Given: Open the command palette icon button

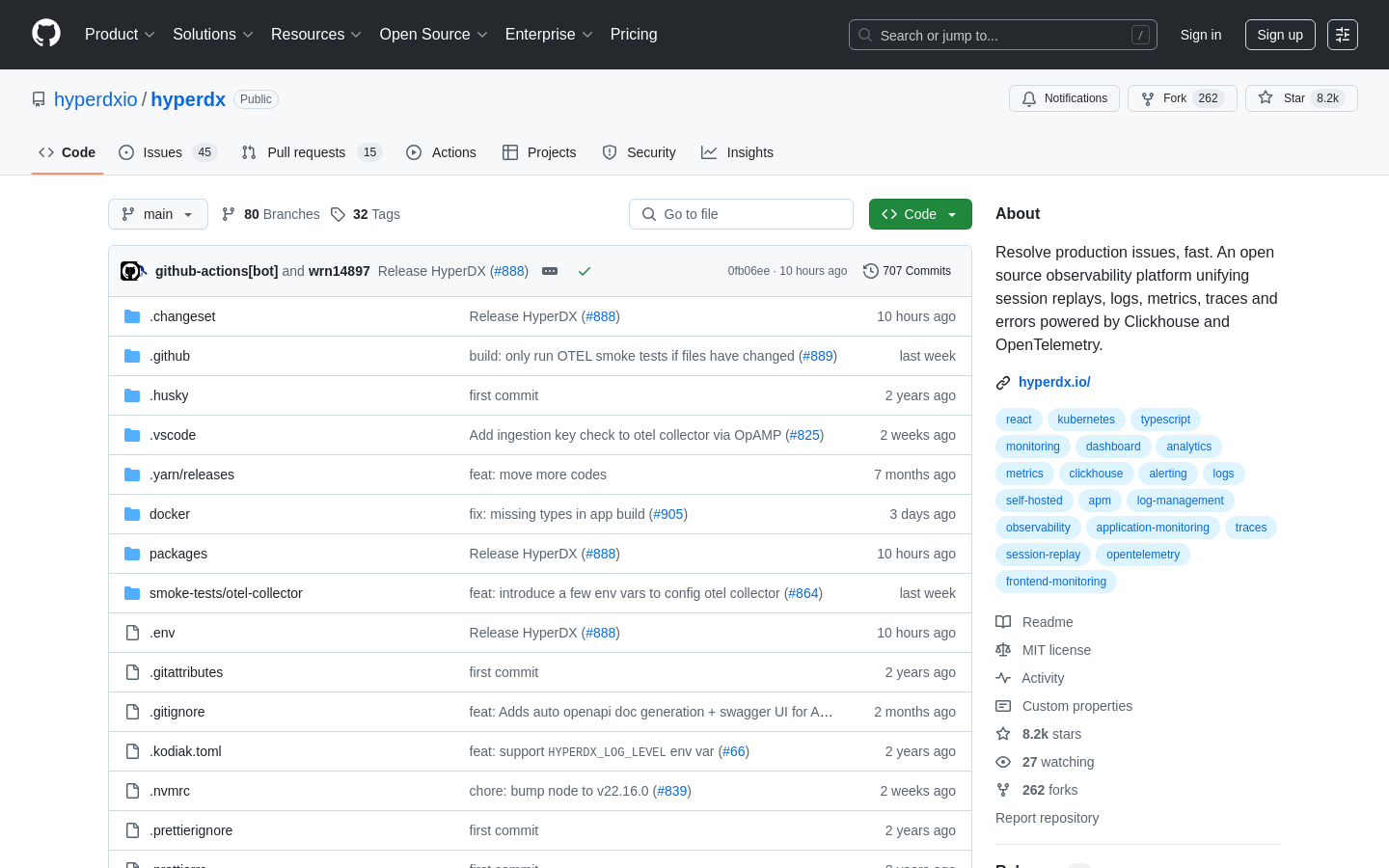Looking at the screenshot, I should 1343,35.
